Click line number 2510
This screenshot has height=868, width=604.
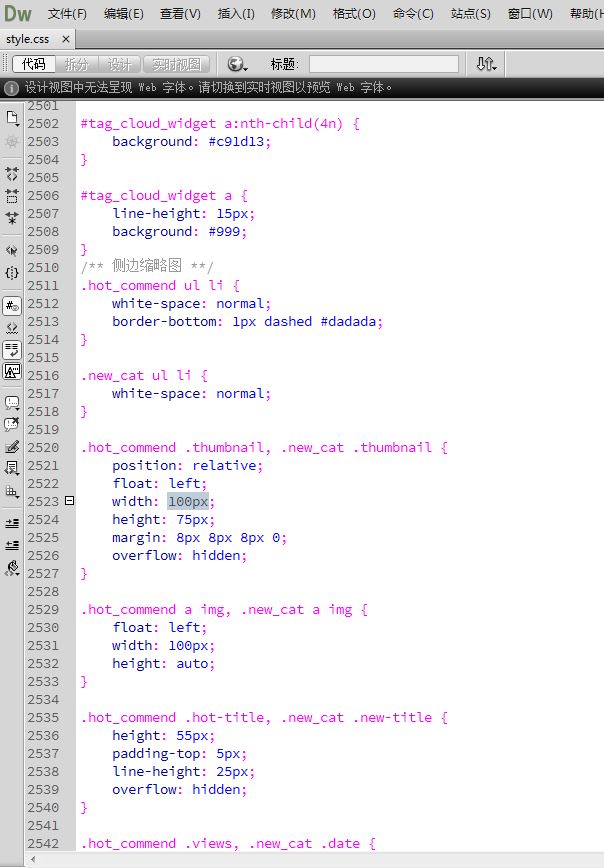coord(43,267)
